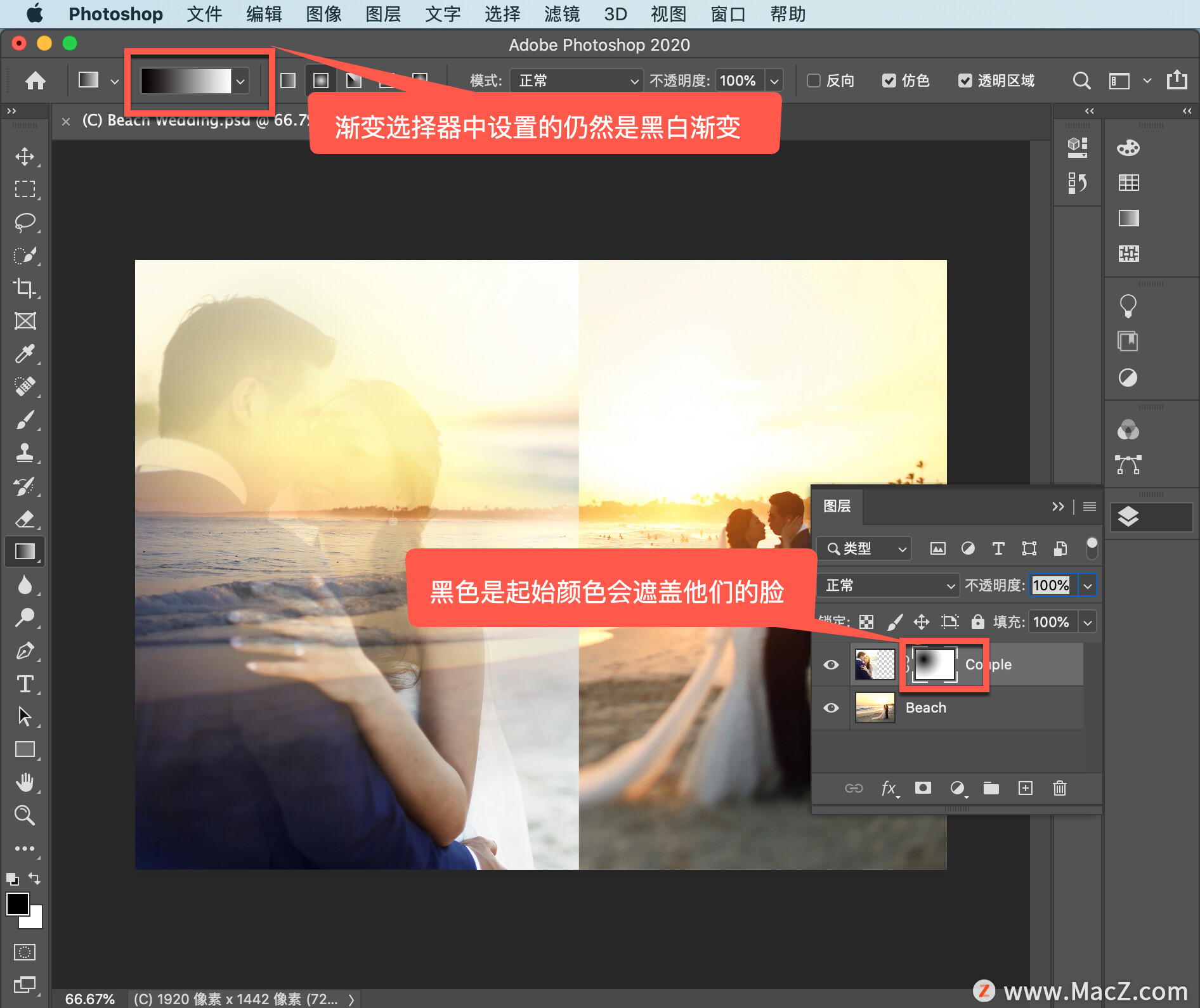Image resolution: width=1200 pixels, height=1008 pixels.
Task: Click the create new layer button
Action: [1026, 788]
